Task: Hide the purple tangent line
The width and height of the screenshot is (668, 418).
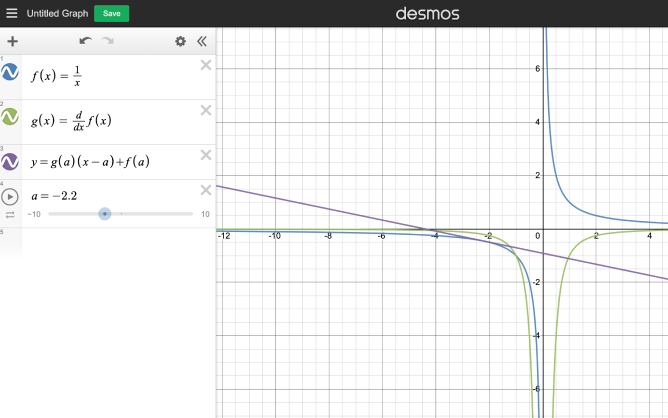Action: click(10, 162)
